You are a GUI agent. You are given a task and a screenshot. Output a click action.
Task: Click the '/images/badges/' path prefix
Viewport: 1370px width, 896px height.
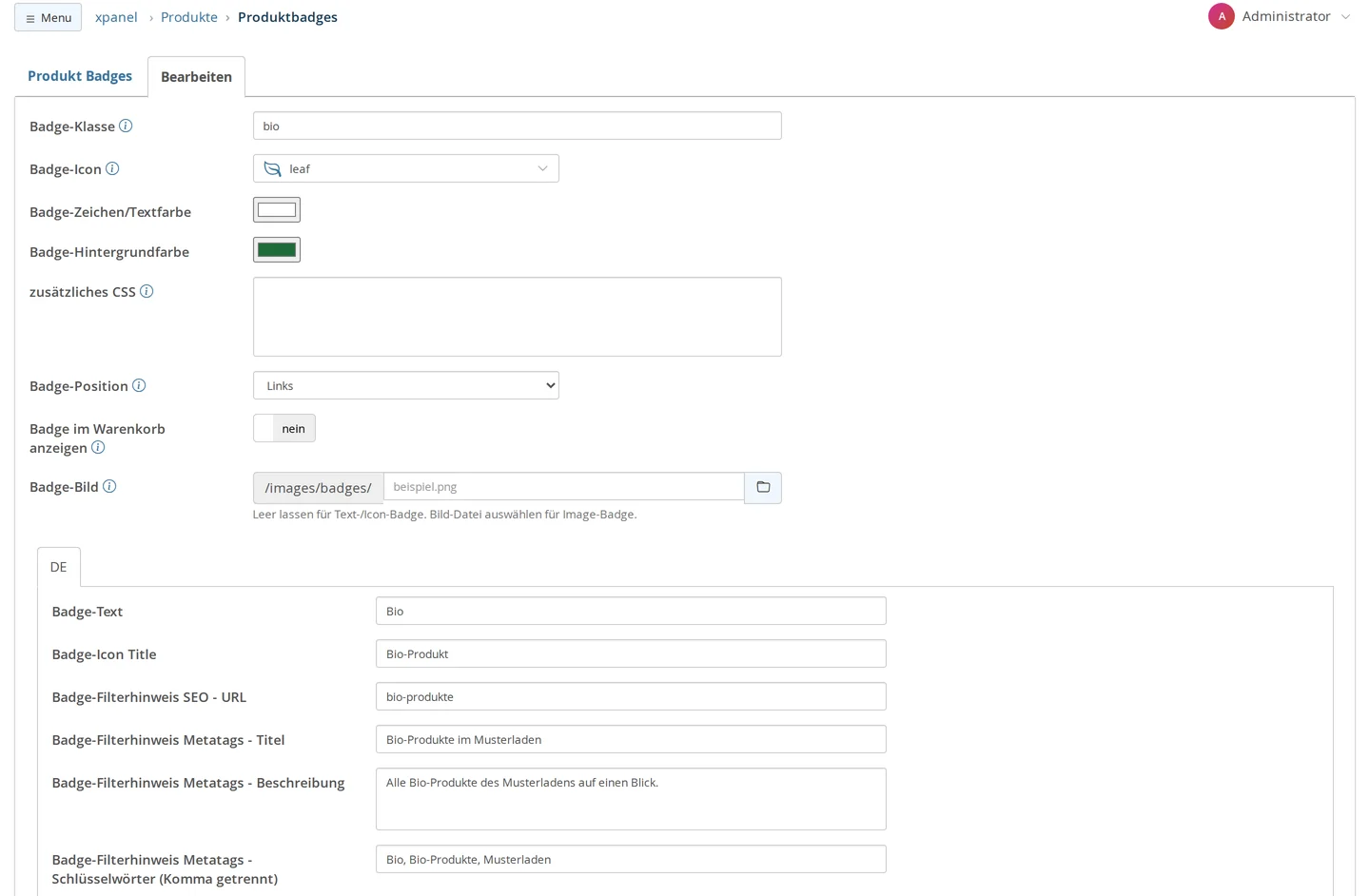pos(319,488)
